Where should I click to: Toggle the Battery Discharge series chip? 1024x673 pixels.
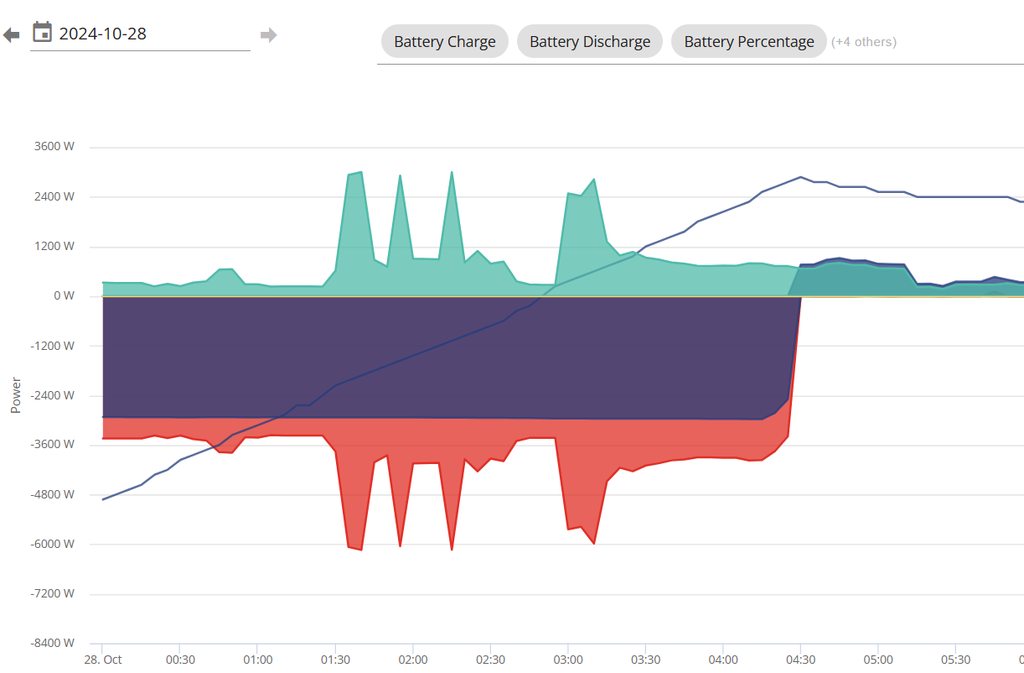pyautogui.click(x=589, y=42)
